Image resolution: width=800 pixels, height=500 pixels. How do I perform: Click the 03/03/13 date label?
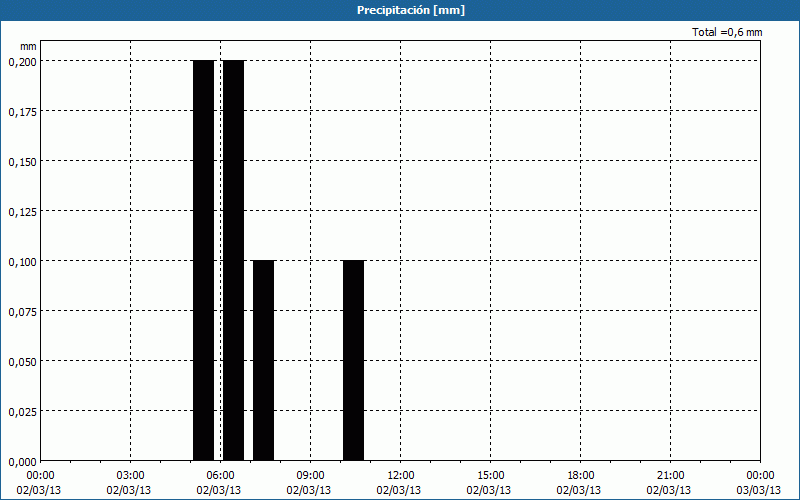760,490
